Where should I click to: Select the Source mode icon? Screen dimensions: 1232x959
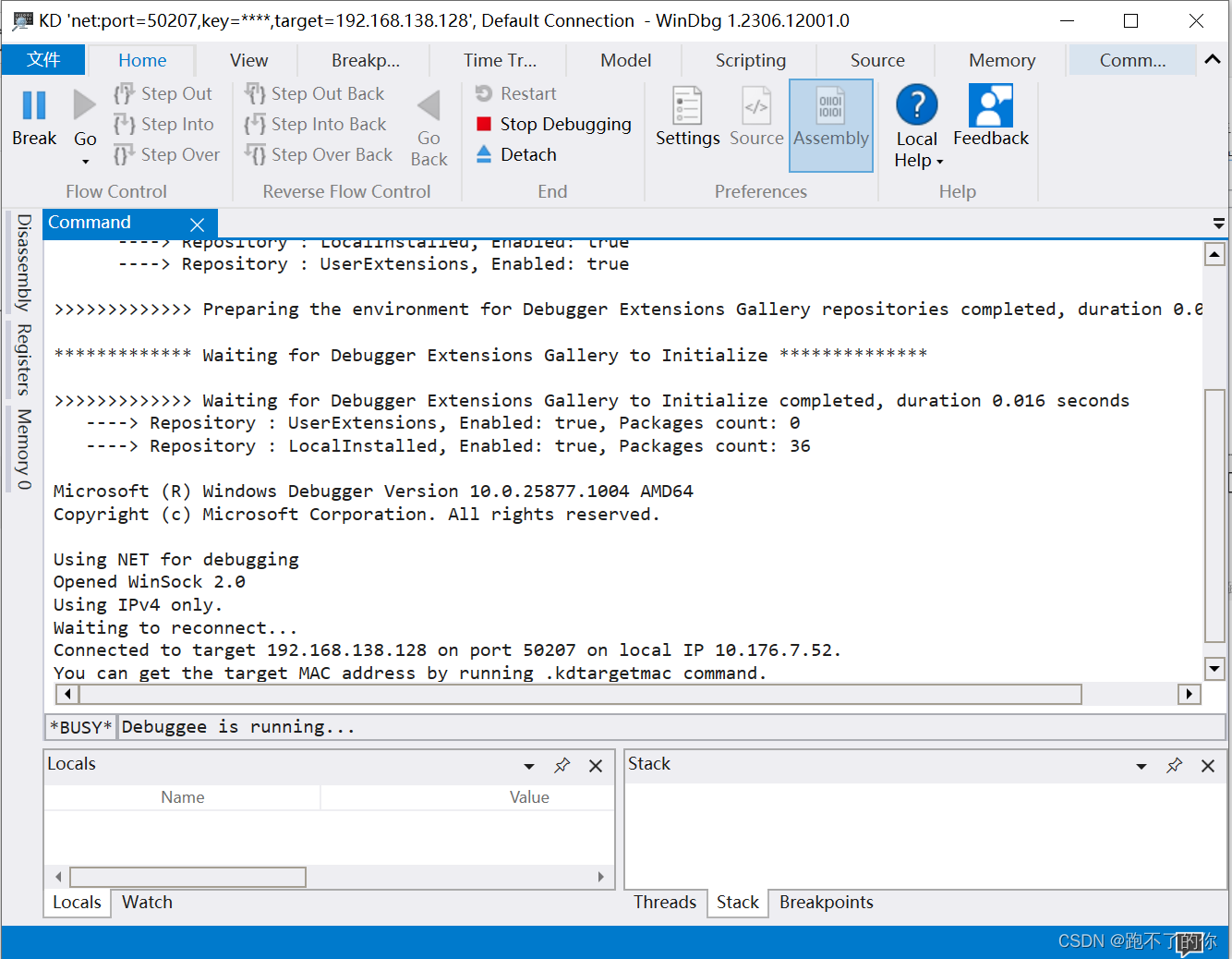(x=756, y=105)
